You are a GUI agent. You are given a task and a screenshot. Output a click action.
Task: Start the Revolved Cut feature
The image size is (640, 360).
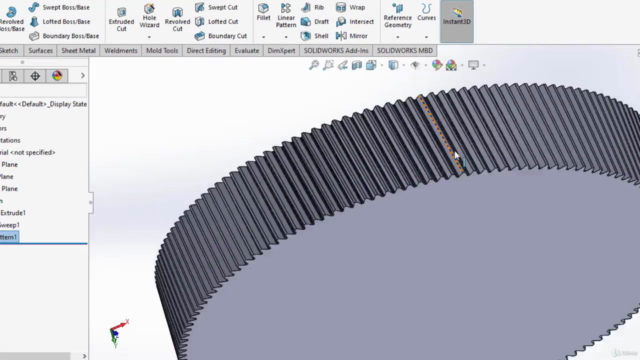177,19
